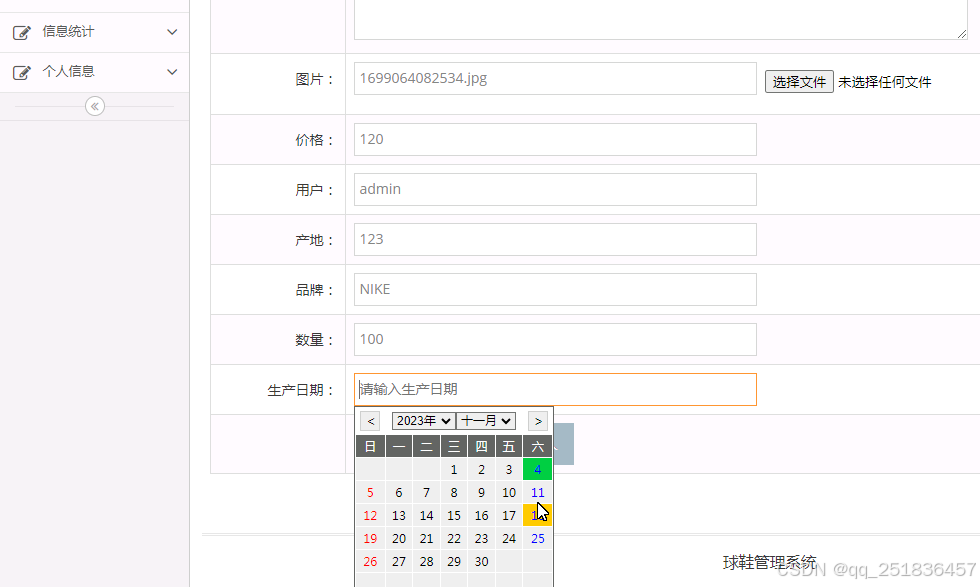Select day 29 in the calendar
Viewport: 980px width, 587px height.
click(454, 562)
